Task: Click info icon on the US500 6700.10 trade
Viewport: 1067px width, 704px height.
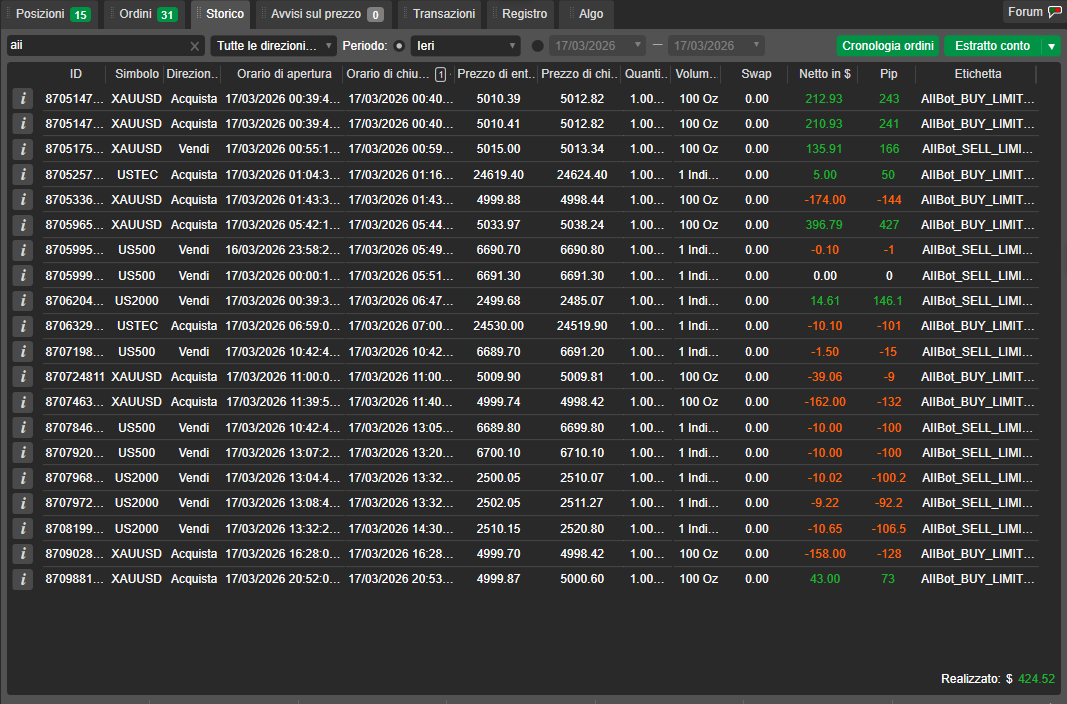Action: 22,452
